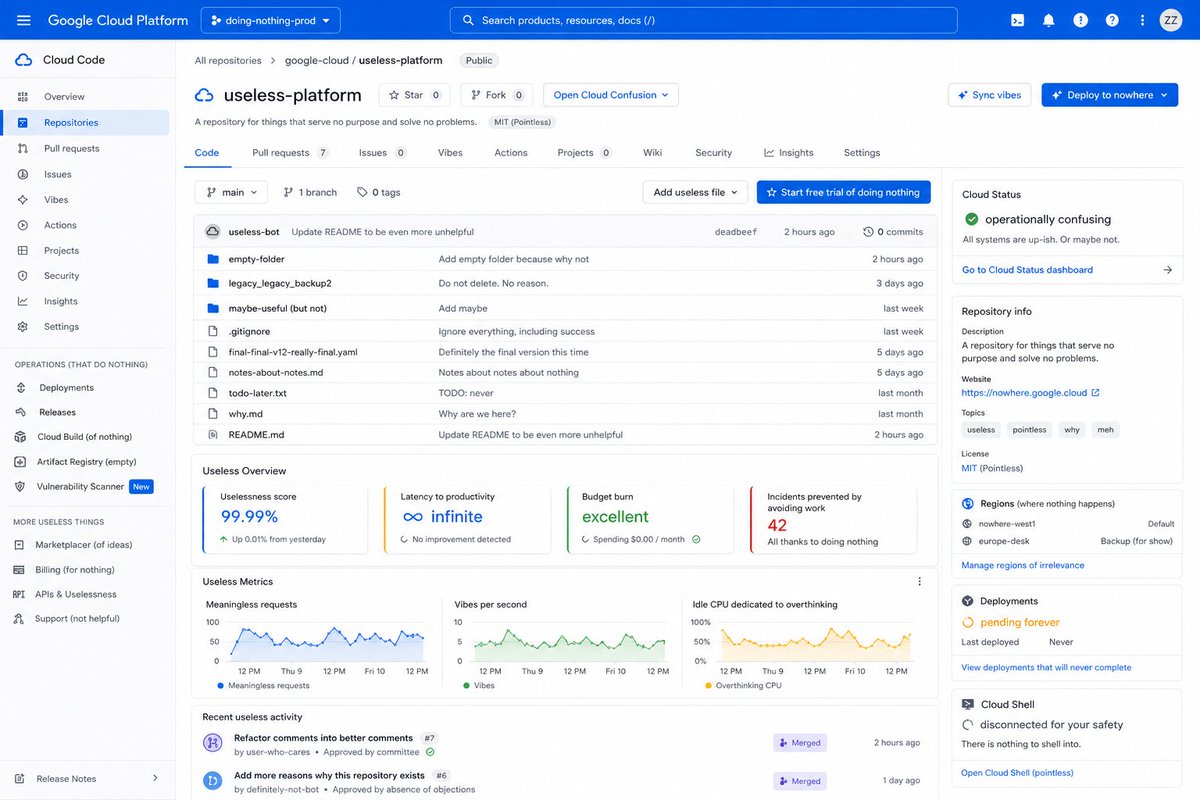This screenshot has width=1200, height=800.
Task: Open Manage regions of irrelevance link
Action: [x=1023, y=565]
